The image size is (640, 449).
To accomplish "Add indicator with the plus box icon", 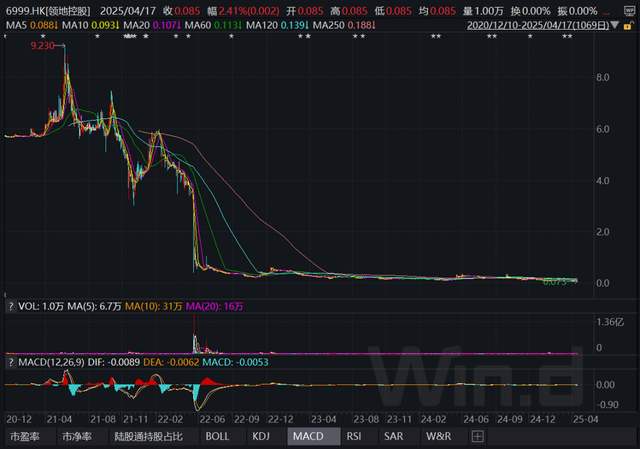I will [478, 436].
